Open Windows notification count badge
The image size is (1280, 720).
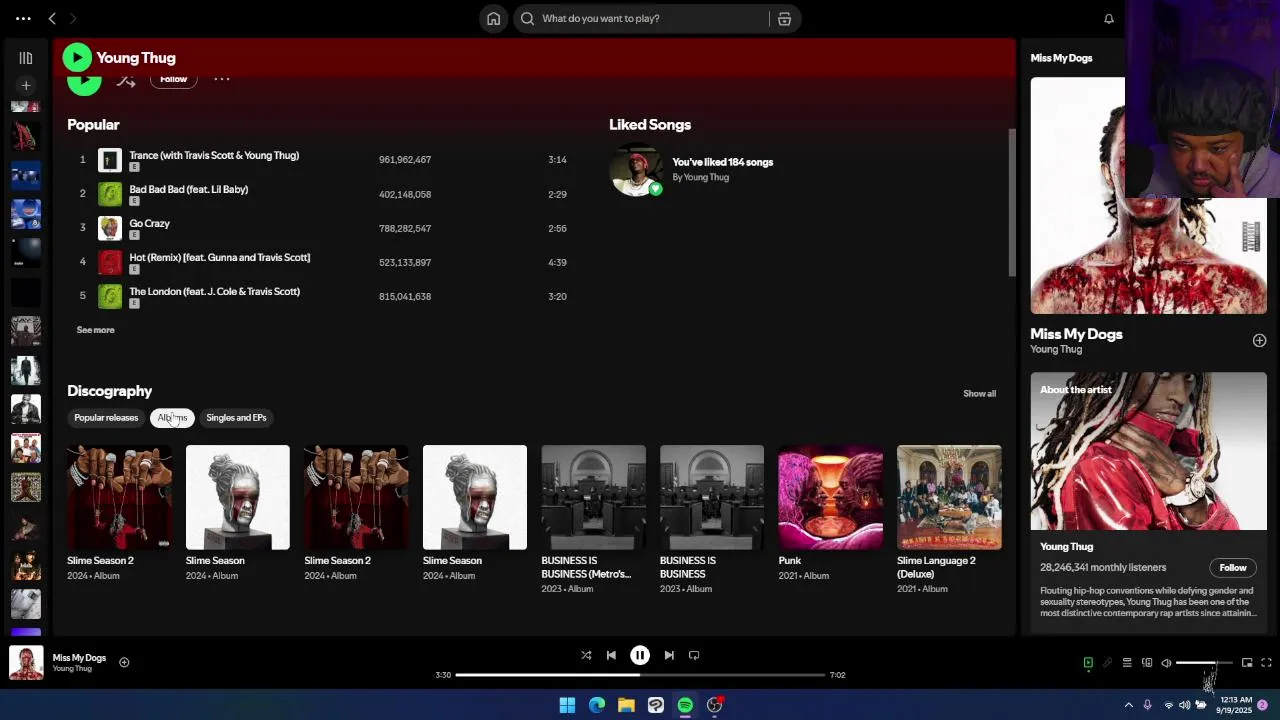point(1263,705)
